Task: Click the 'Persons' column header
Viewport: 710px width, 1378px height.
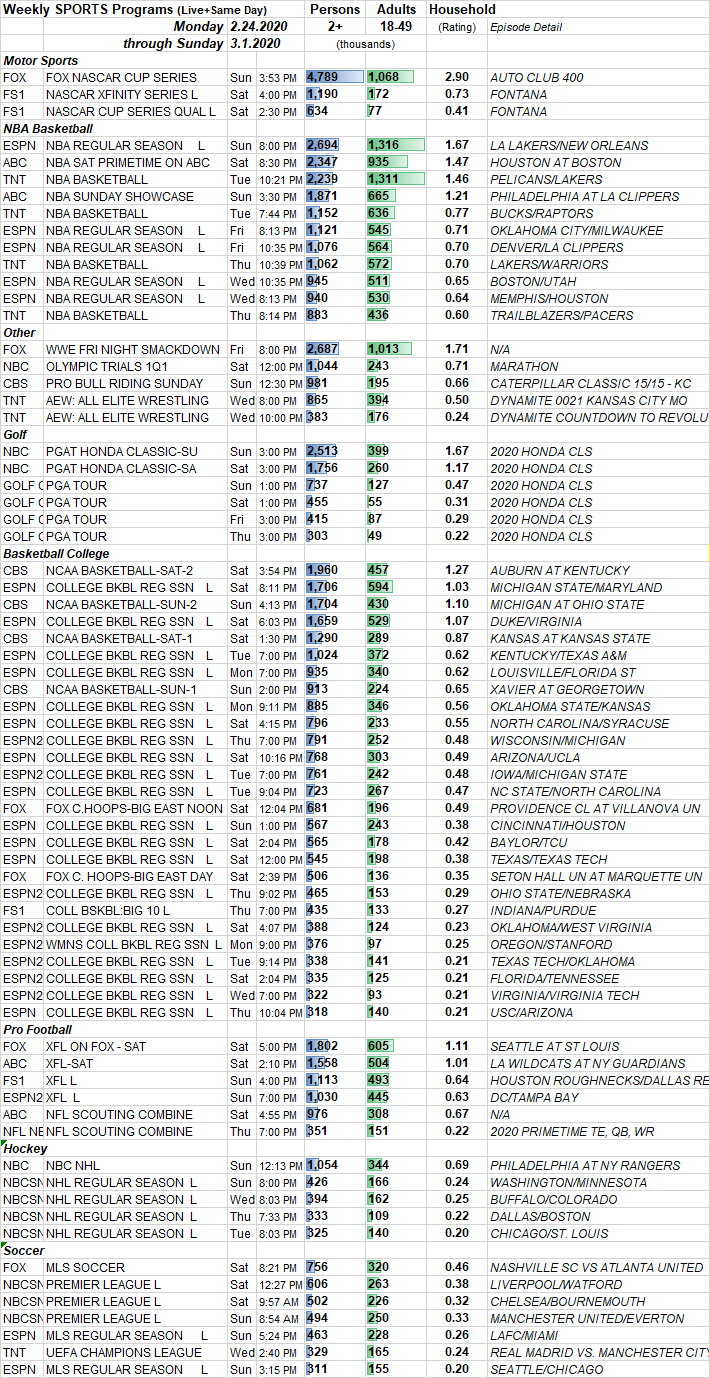Action: (335, 9)
